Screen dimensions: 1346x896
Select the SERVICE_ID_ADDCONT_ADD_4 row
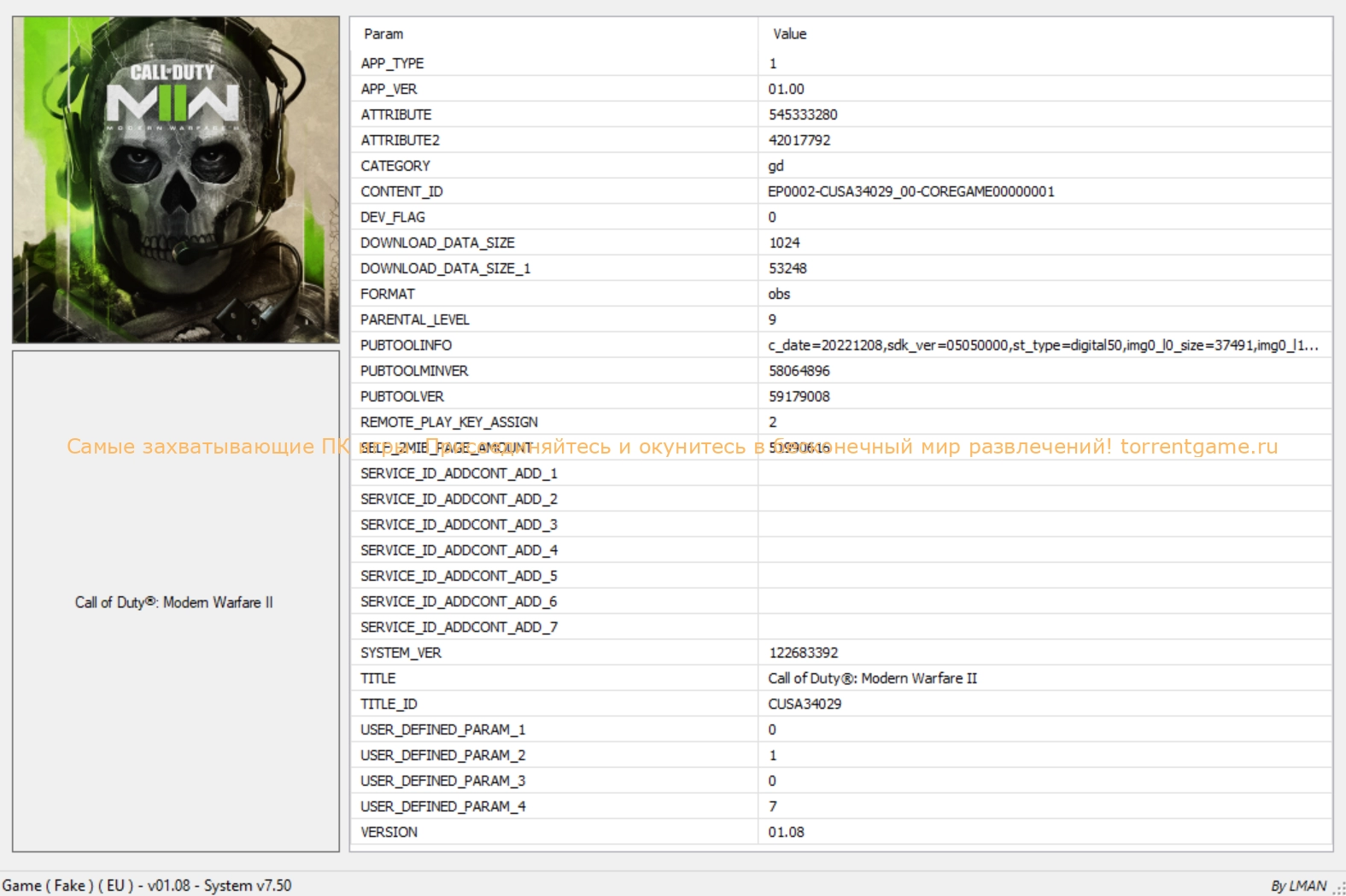coord(459,550)
